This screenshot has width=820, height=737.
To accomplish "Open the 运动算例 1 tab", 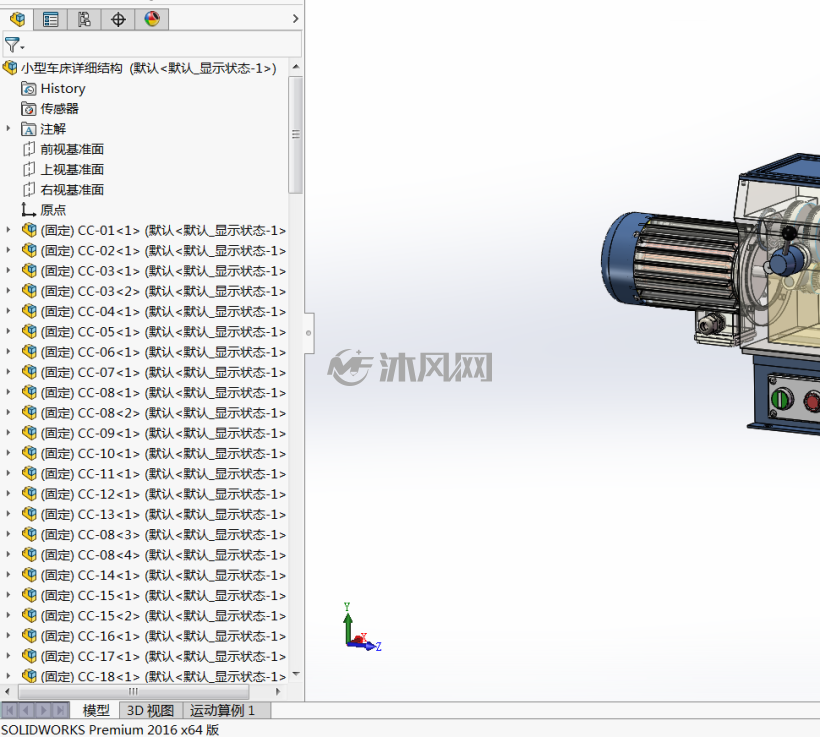I will point(223,710).
